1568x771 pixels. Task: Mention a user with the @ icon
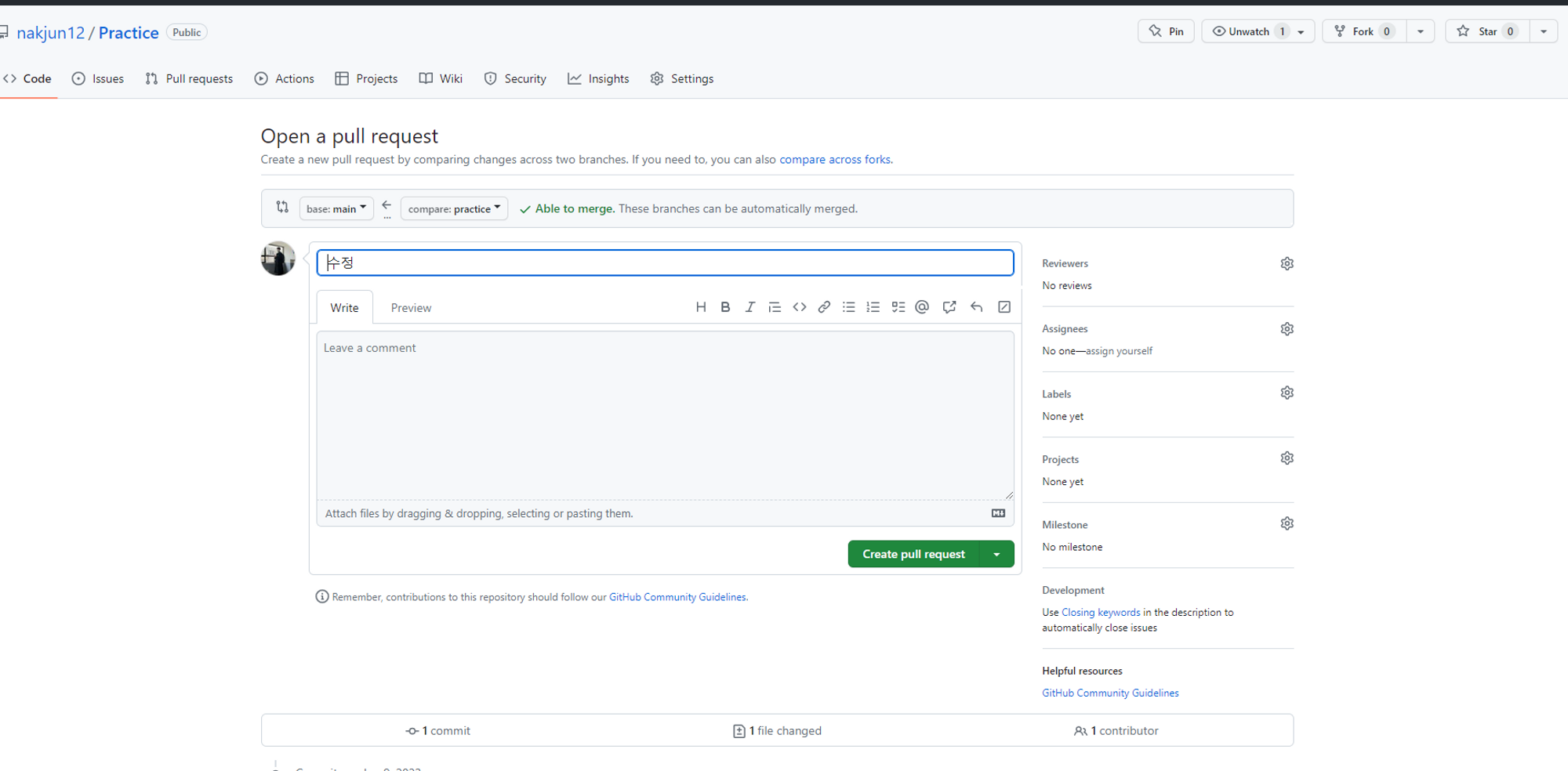click(922, 307)
